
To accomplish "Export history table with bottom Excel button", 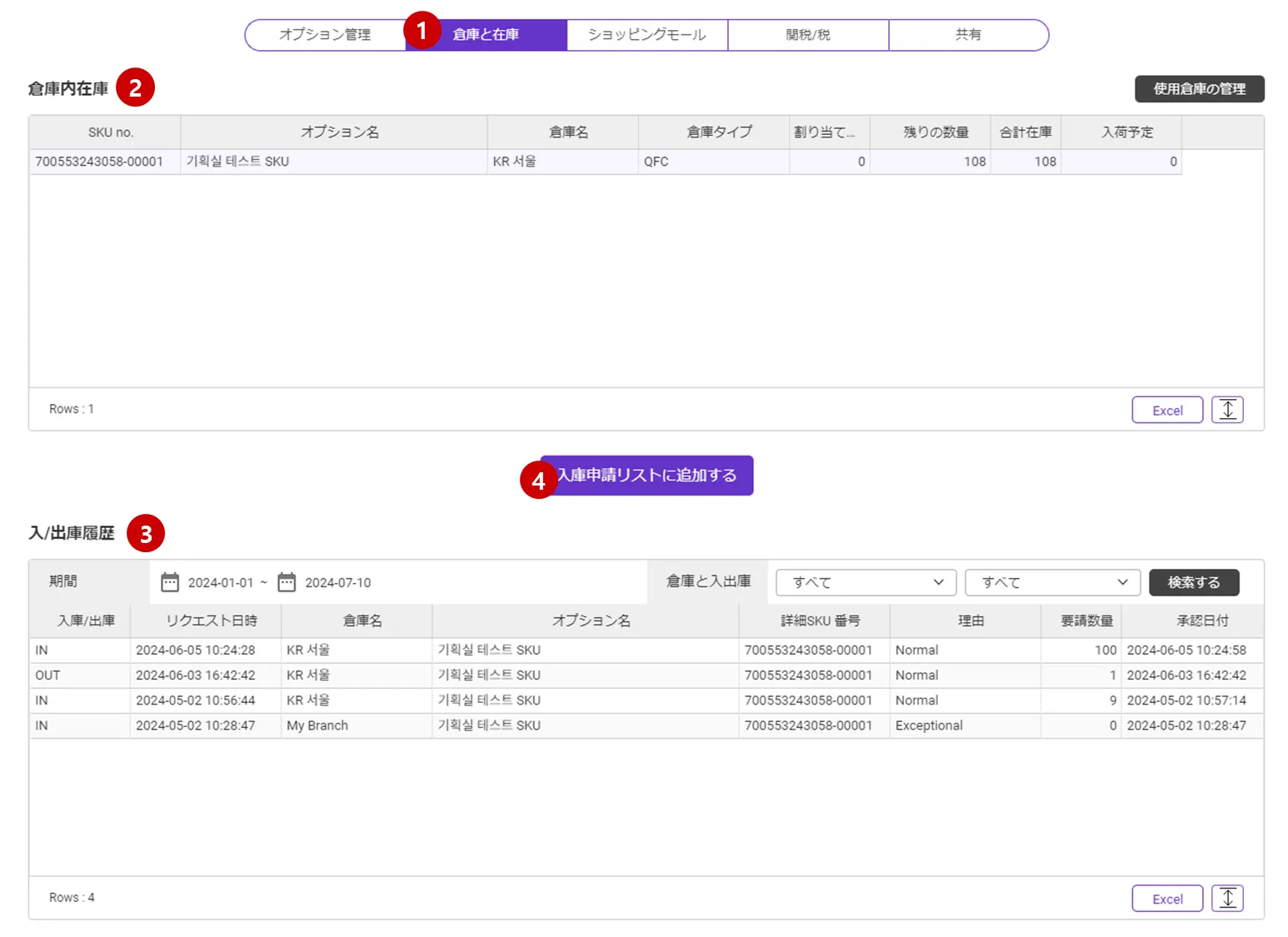I will [1167, 899].
